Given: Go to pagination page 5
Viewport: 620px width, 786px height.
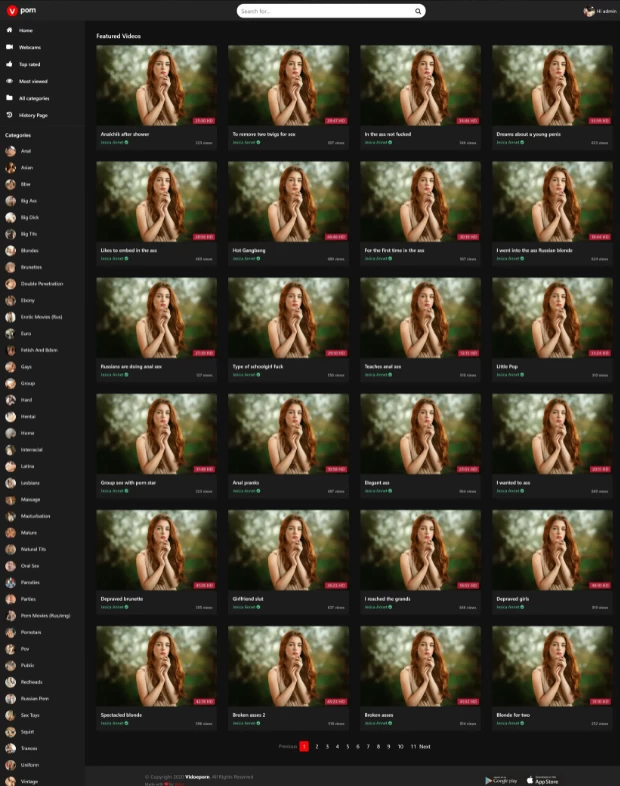Looking at the screenshot, I should point(347,746).
